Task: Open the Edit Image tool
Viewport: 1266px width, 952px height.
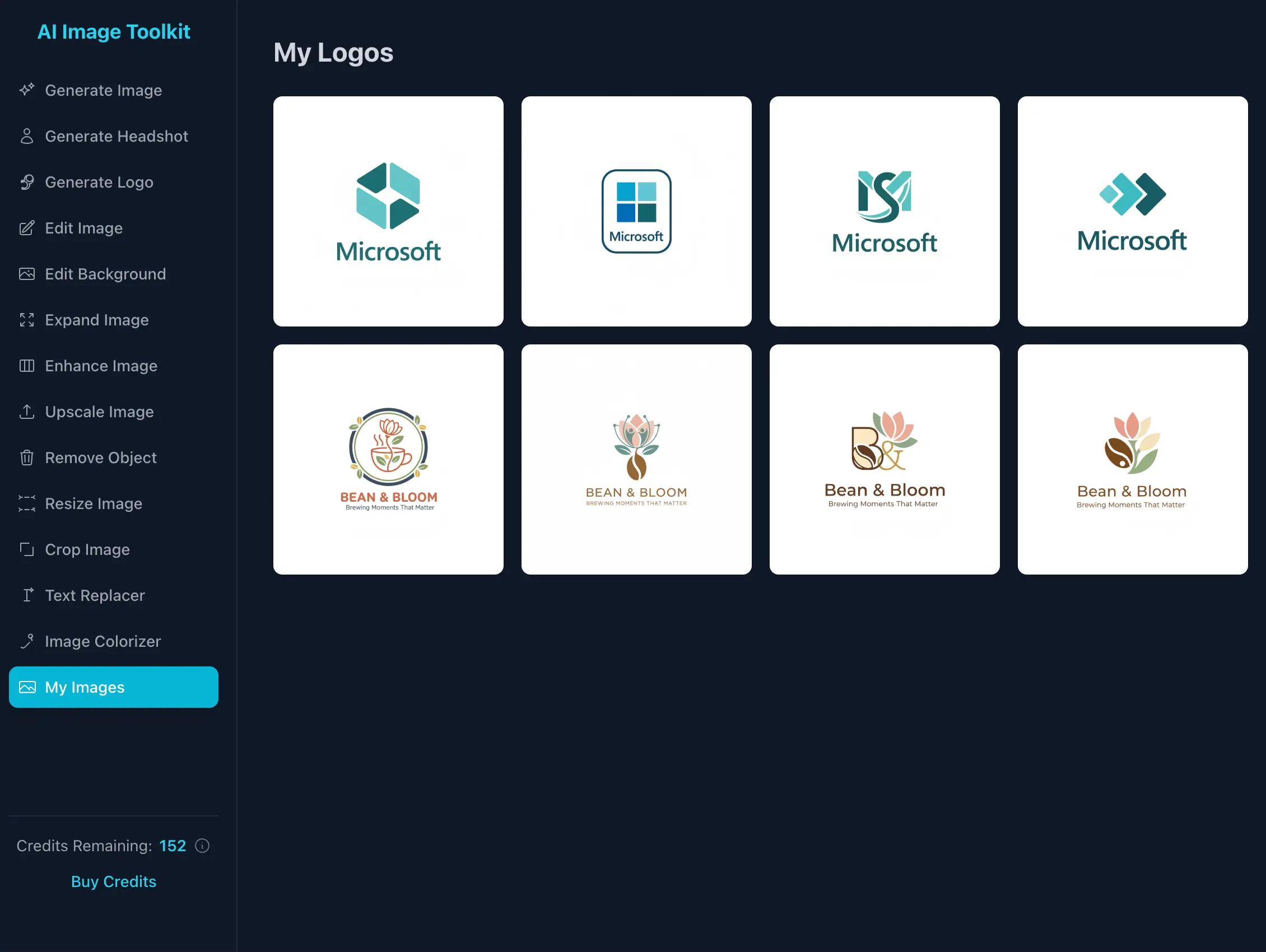Action: 83,228
